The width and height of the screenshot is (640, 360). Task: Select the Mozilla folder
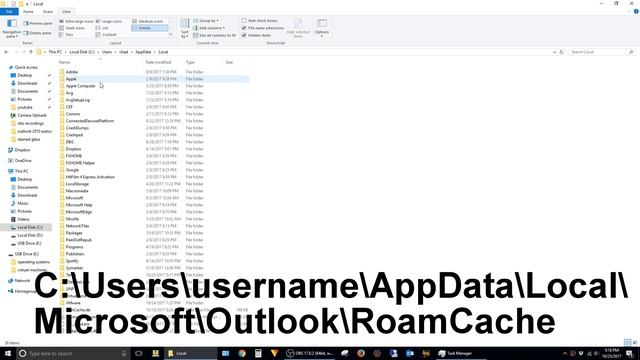72,219
